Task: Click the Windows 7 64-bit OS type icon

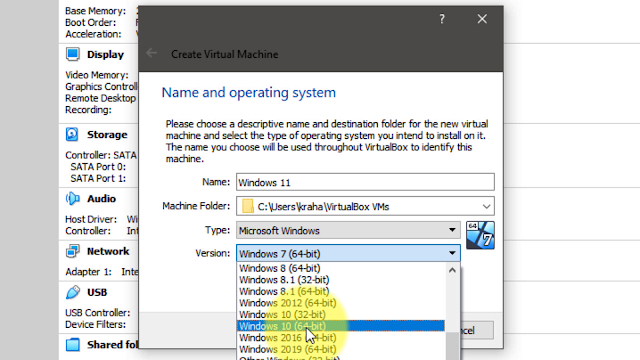Action: 480,235
